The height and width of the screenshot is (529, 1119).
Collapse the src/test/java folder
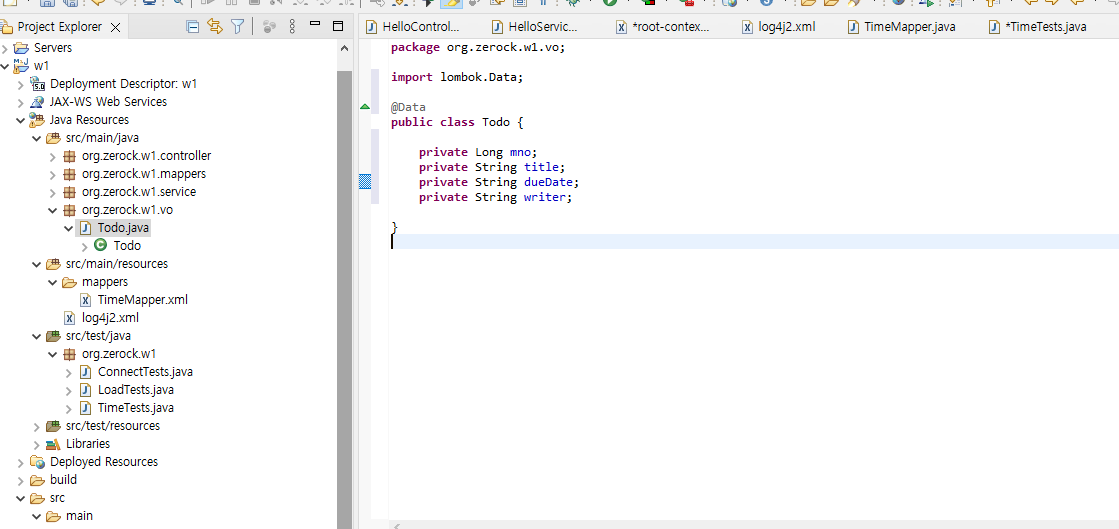pyautogui.click(x=36, y=336)
